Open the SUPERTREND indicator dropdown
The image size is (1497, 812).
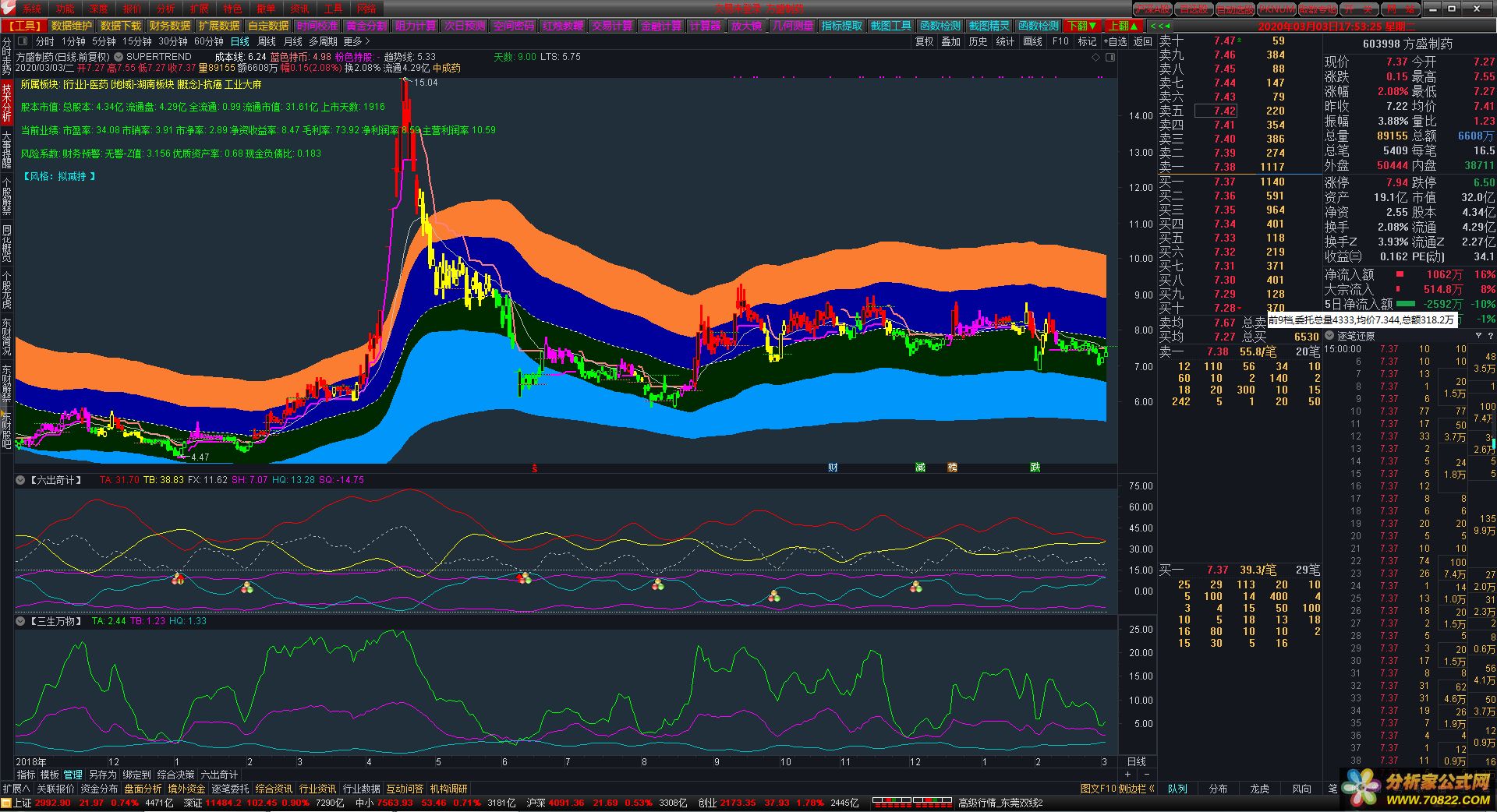(119, 57)
